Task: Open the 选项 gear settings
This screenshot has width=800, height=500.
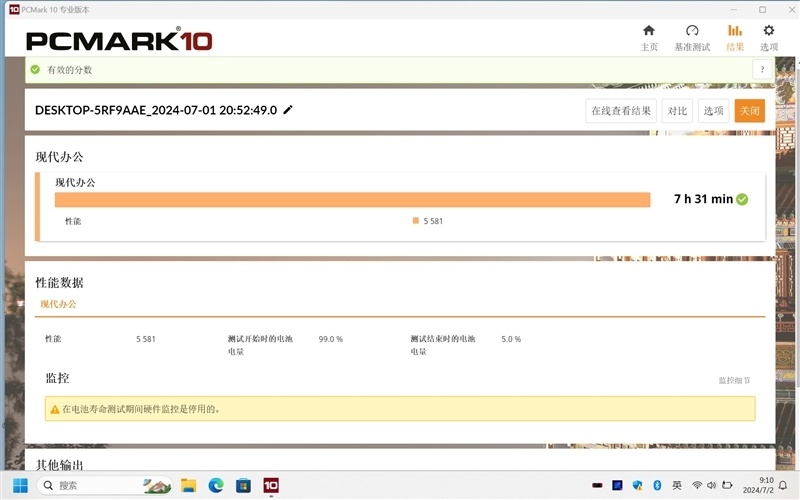Action: click(769, 38)
